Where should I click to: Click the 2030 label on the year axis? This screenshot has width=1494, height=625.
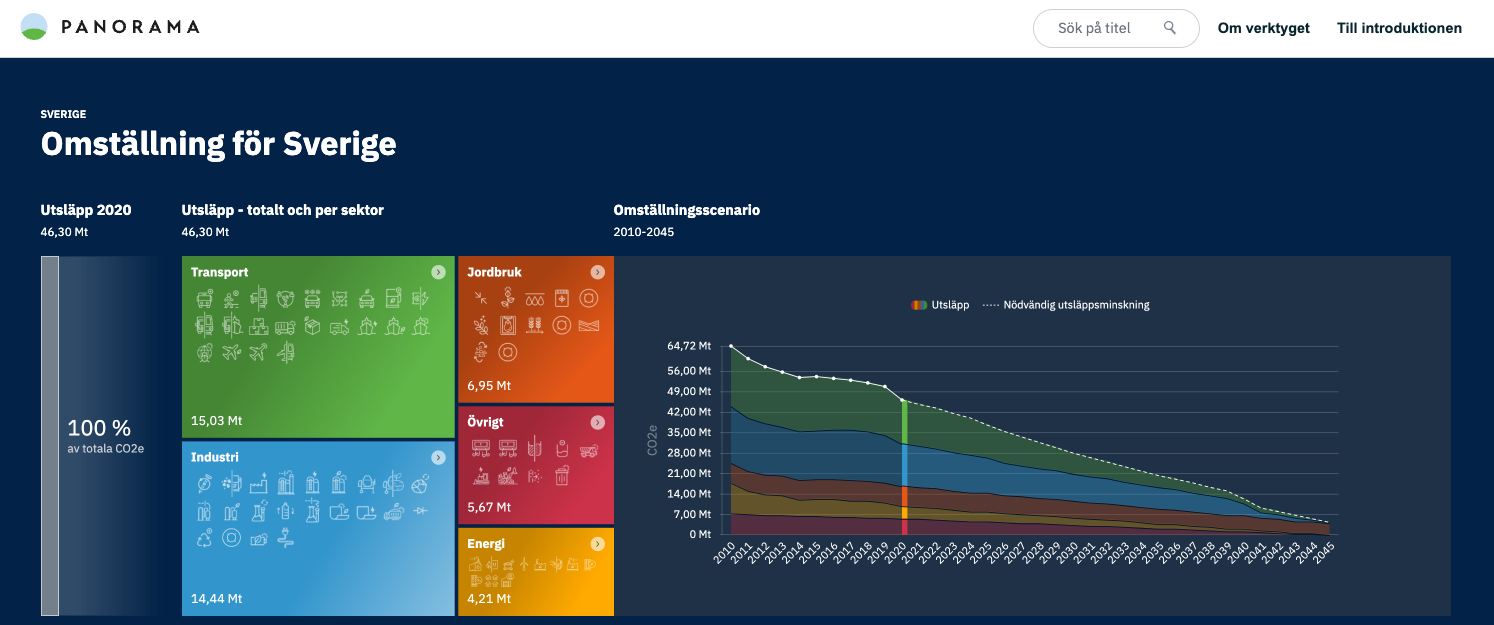[x=1066, y=554]
